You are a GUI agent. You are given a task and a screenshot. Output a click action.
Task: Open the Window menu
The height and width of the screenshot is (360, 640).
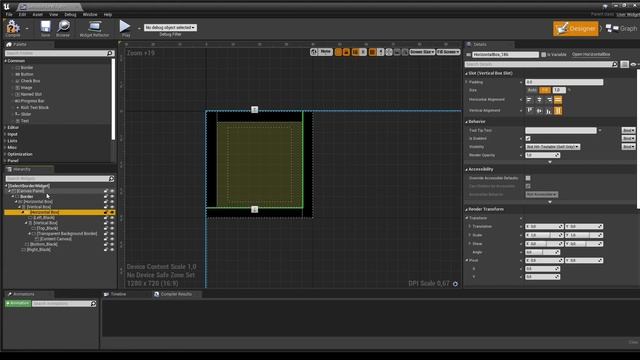coord(90,14)
